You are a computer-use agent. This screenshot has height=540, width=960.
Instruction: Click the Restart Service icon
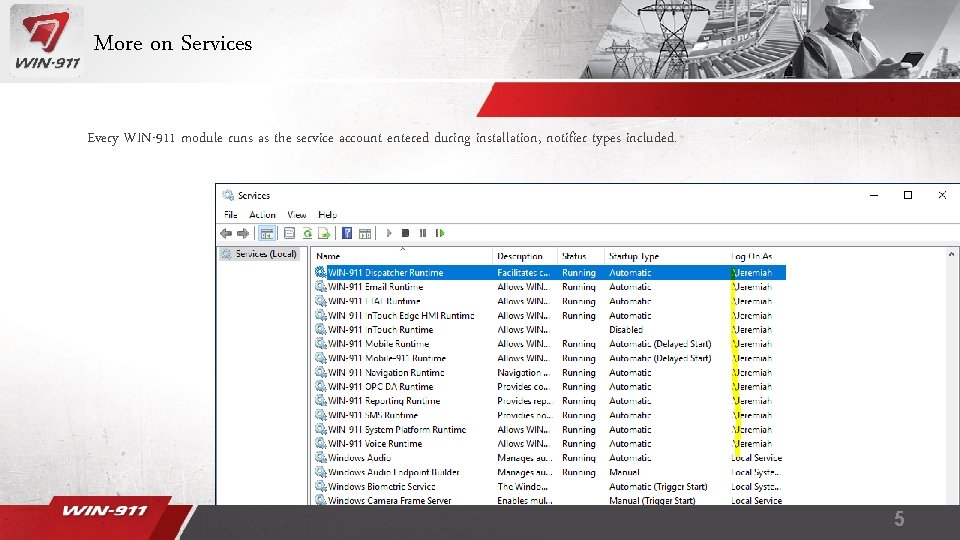tap(440, 233)
